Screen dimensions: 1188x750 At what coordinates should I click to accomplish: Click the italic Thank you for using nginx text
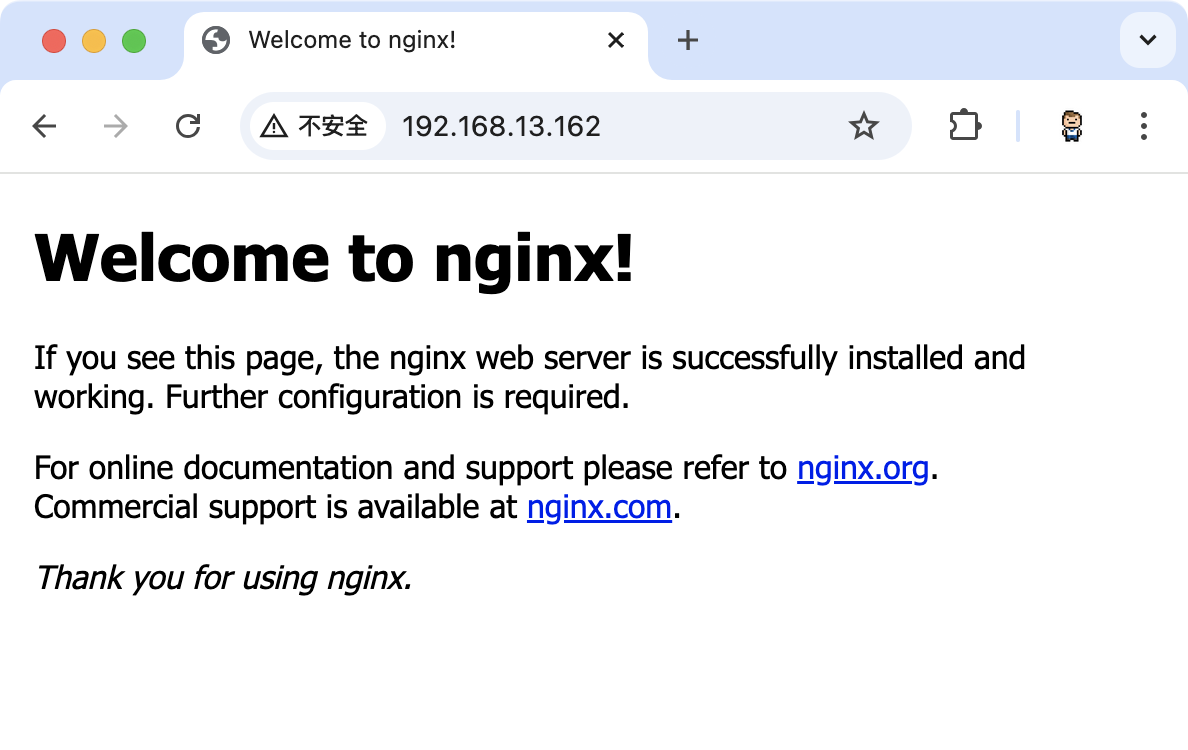click(223, 578)
